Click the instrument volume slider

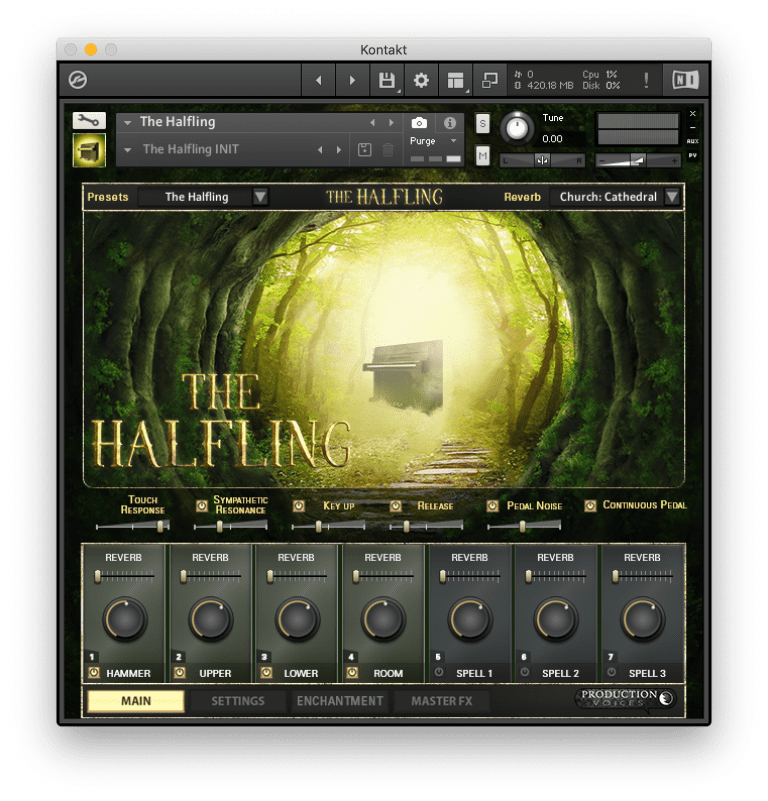639,160
